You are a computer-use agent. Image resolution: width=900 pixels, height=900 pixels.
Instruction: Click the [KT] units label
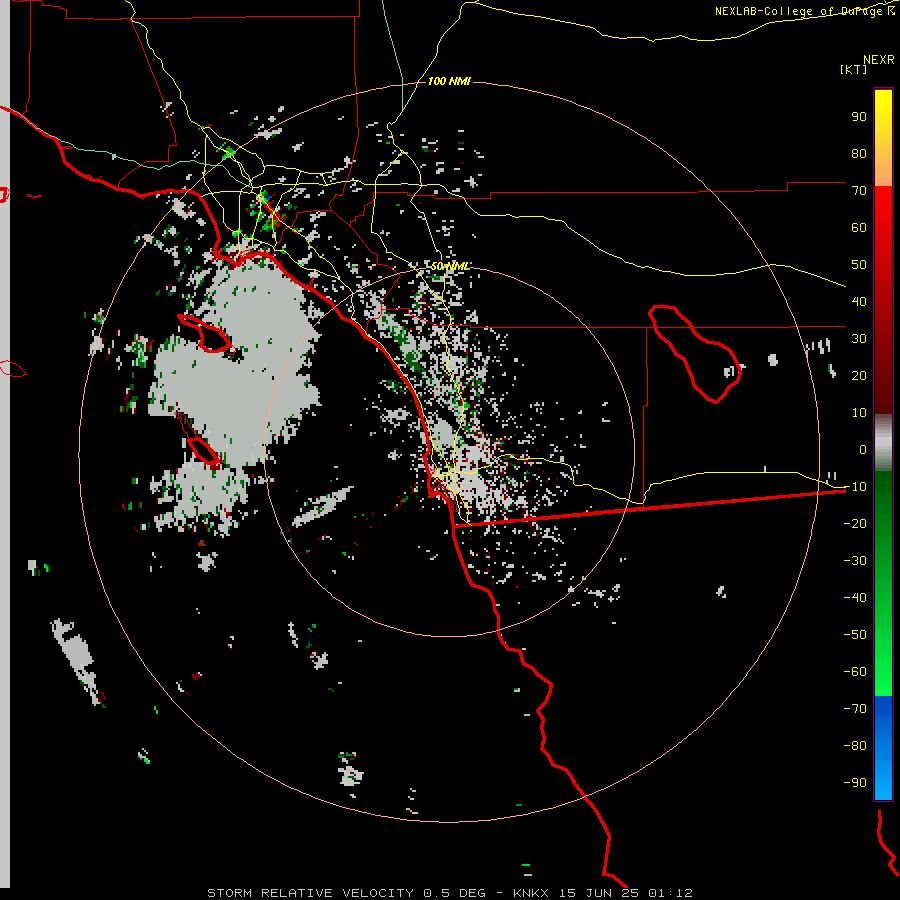pyautogui.click(x=853, y=69)
